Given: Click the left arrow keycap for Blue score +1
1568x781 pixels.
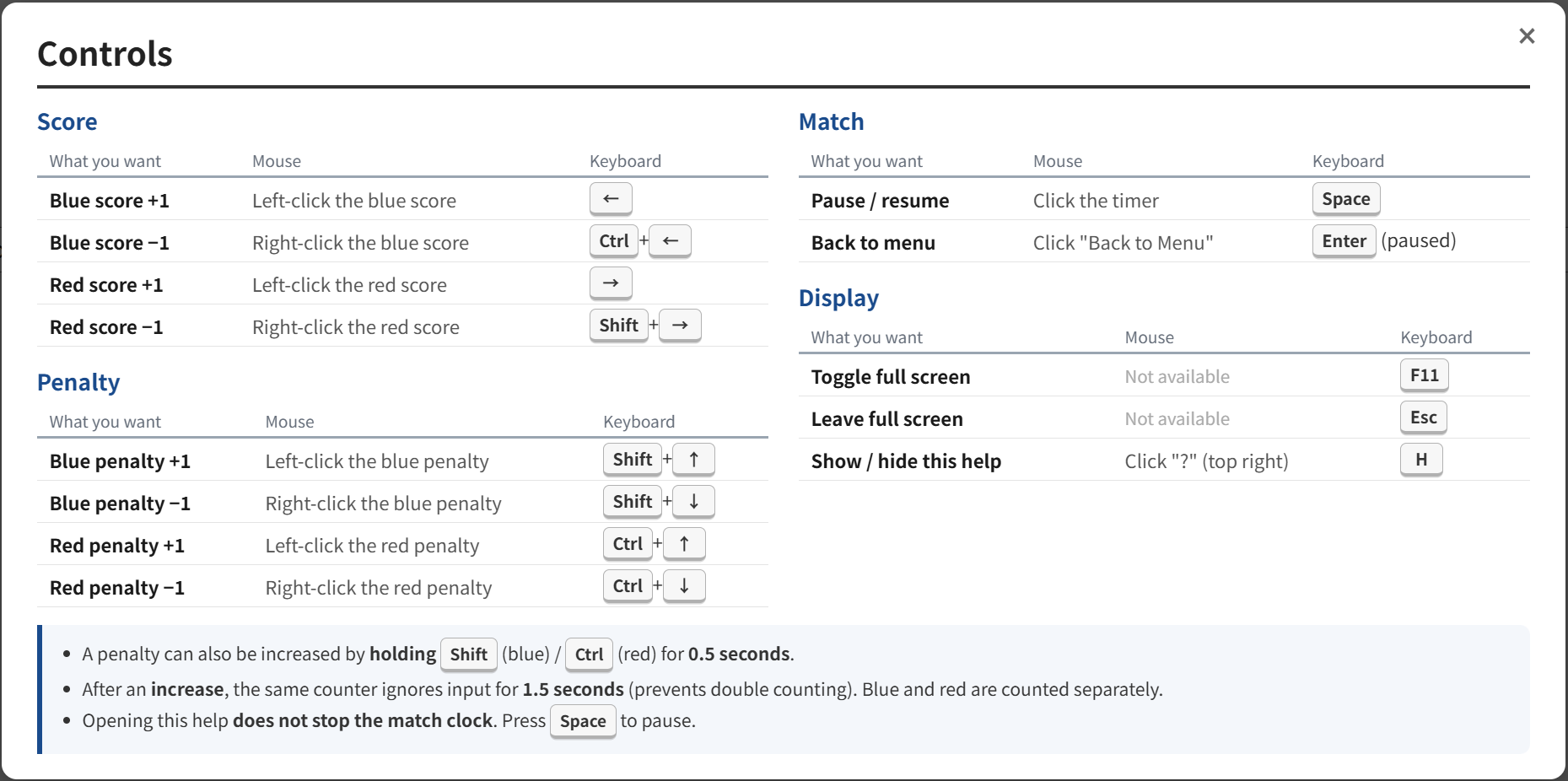Looking at the screenshot, I should pos(611,199).
